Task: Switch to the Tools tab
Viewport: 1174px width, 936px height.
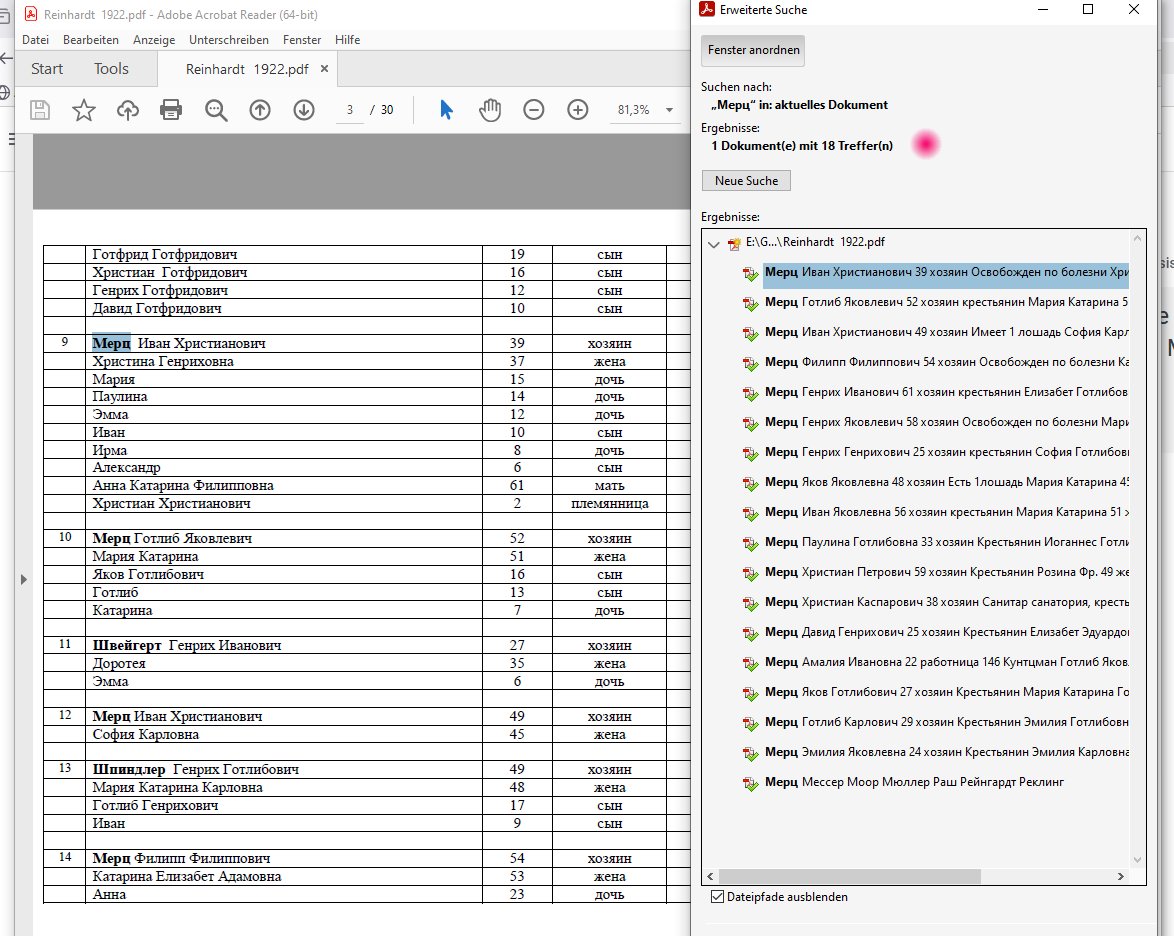Action: [x=111, y=69]
